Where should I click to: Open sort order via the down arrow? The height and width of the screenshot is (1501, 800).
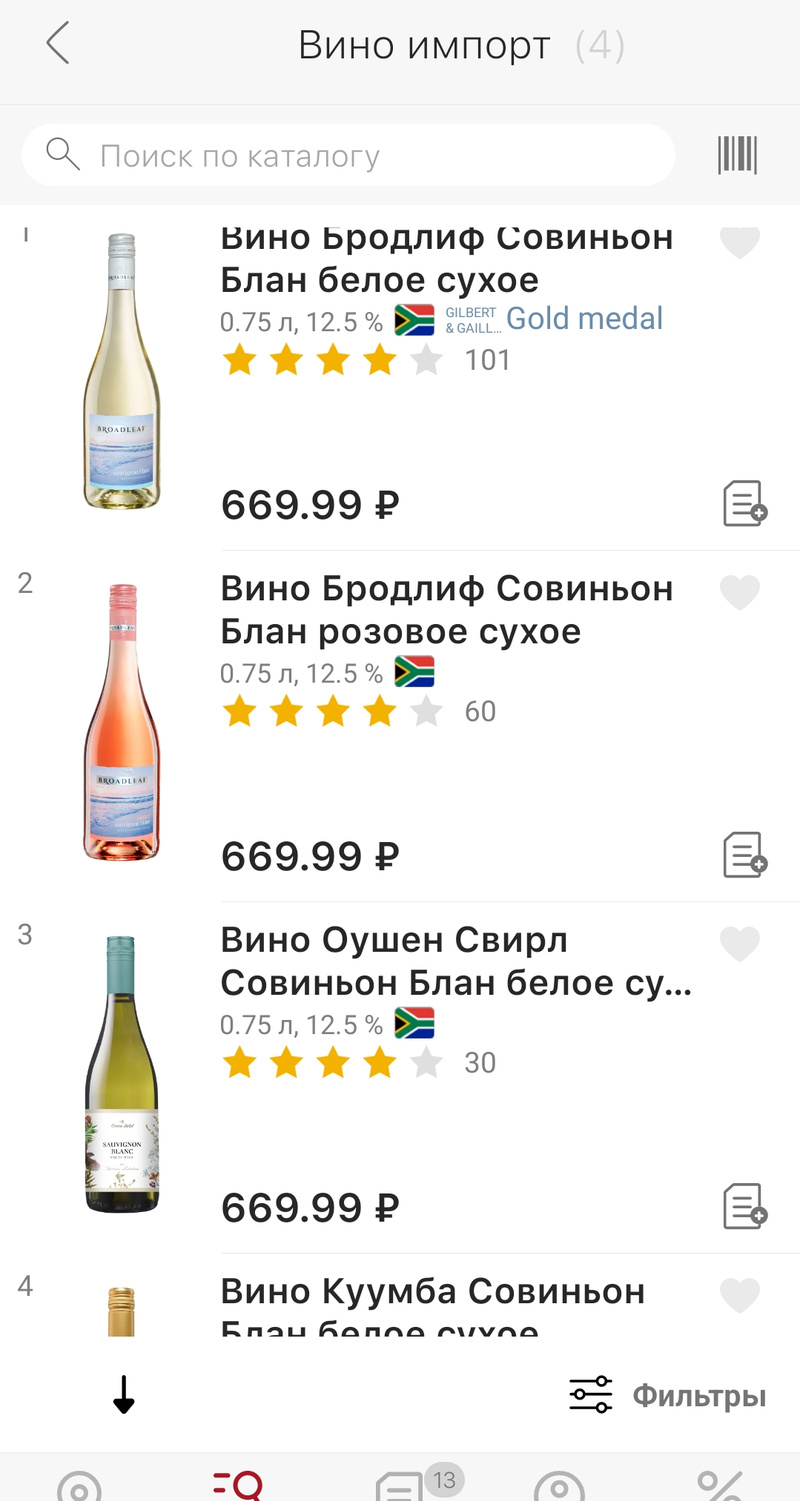click(x=123, y=1395)
